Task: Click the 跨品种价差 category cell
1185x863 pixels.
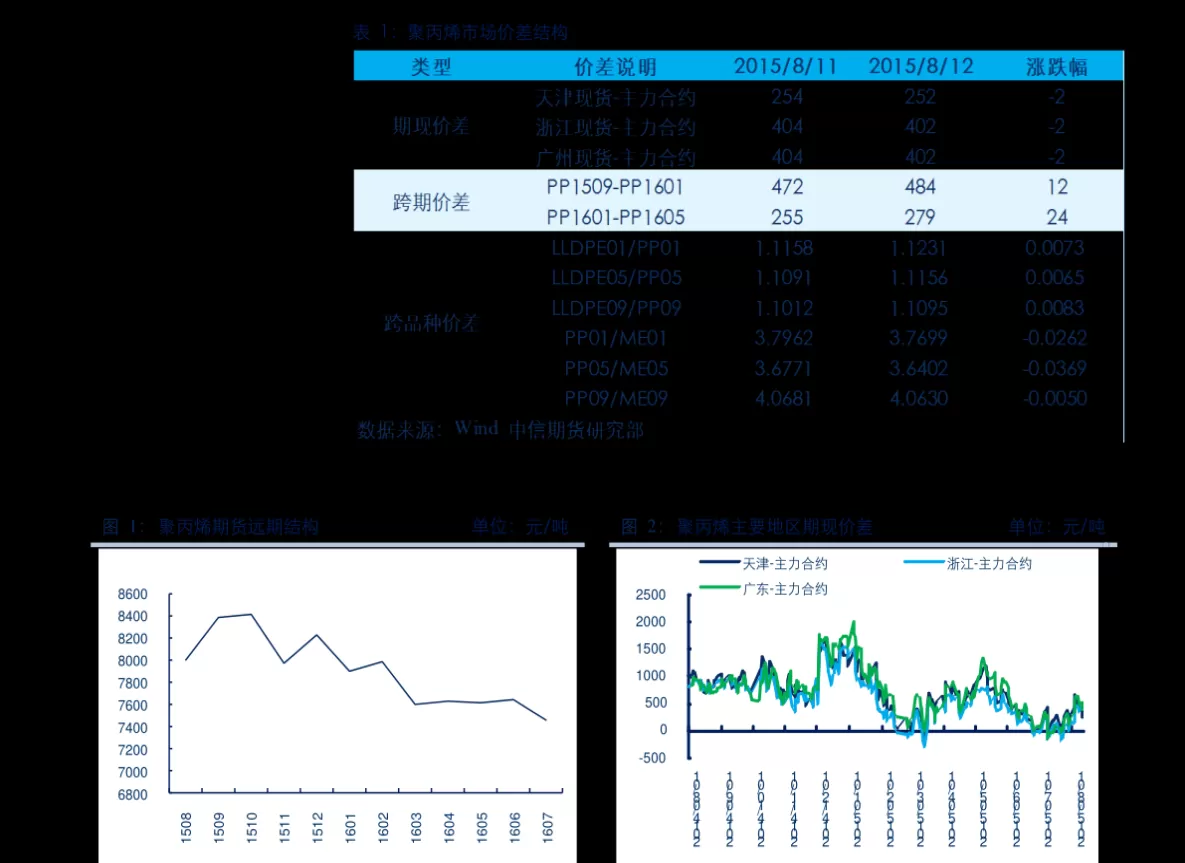Action: [432, 323]
